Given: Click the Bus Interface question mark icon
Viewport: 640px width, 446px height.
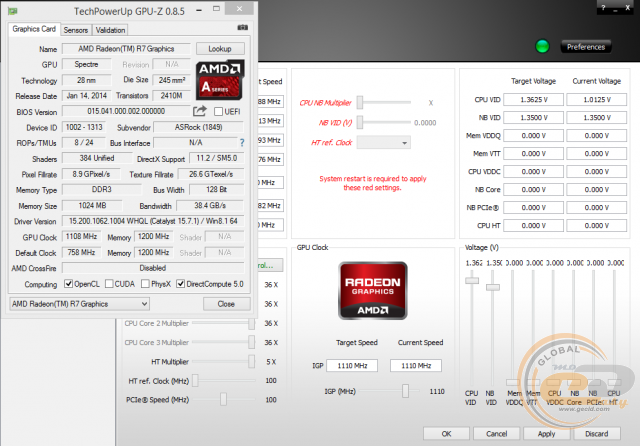Looking at the screenshot, I should [x=242, y=142].
